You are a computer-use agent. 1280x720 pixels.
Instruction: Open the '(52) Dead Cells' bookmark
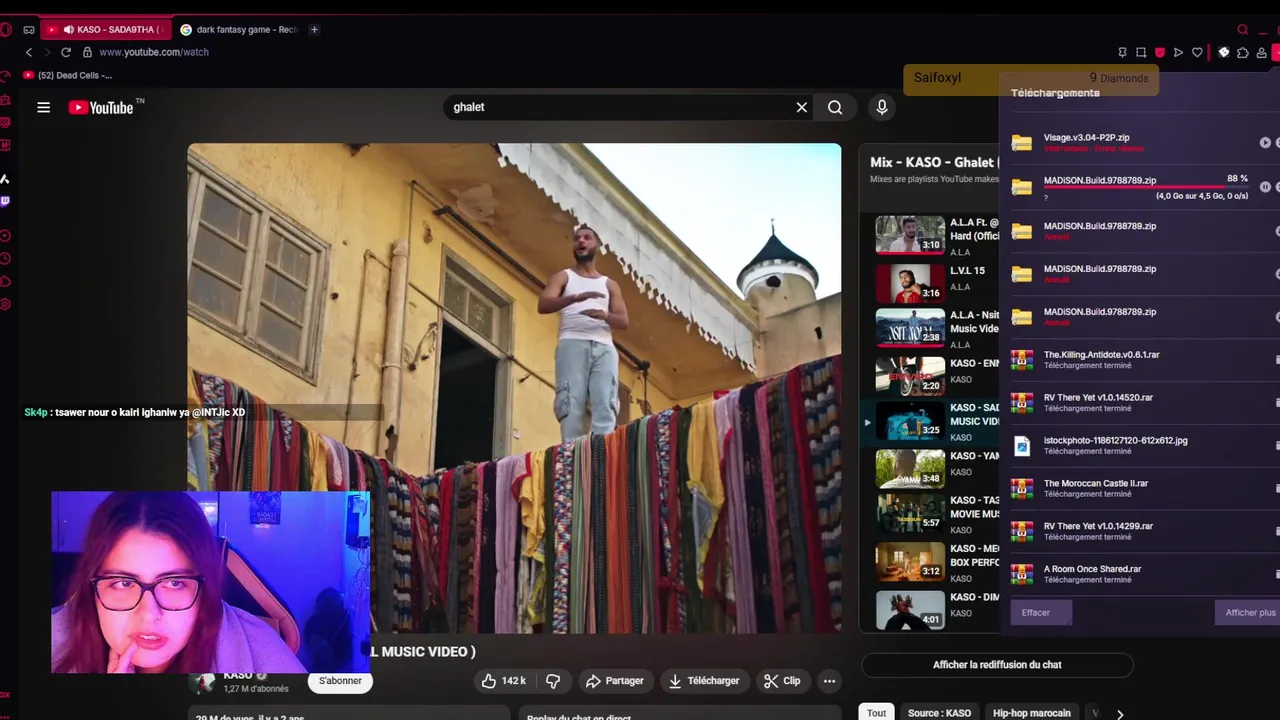(67, 75)
